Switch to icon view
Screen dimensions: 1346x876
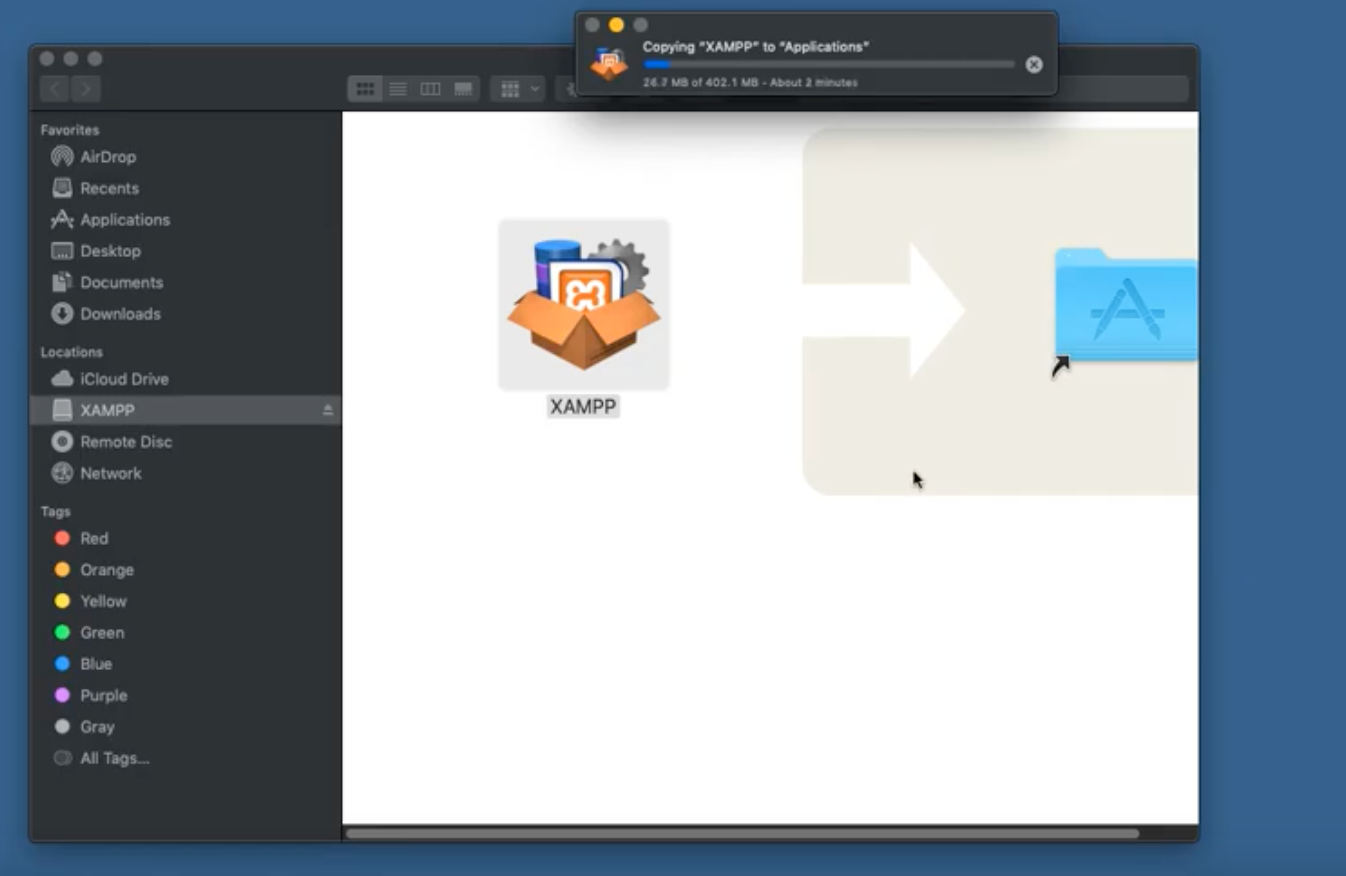[x=365, y=89]
